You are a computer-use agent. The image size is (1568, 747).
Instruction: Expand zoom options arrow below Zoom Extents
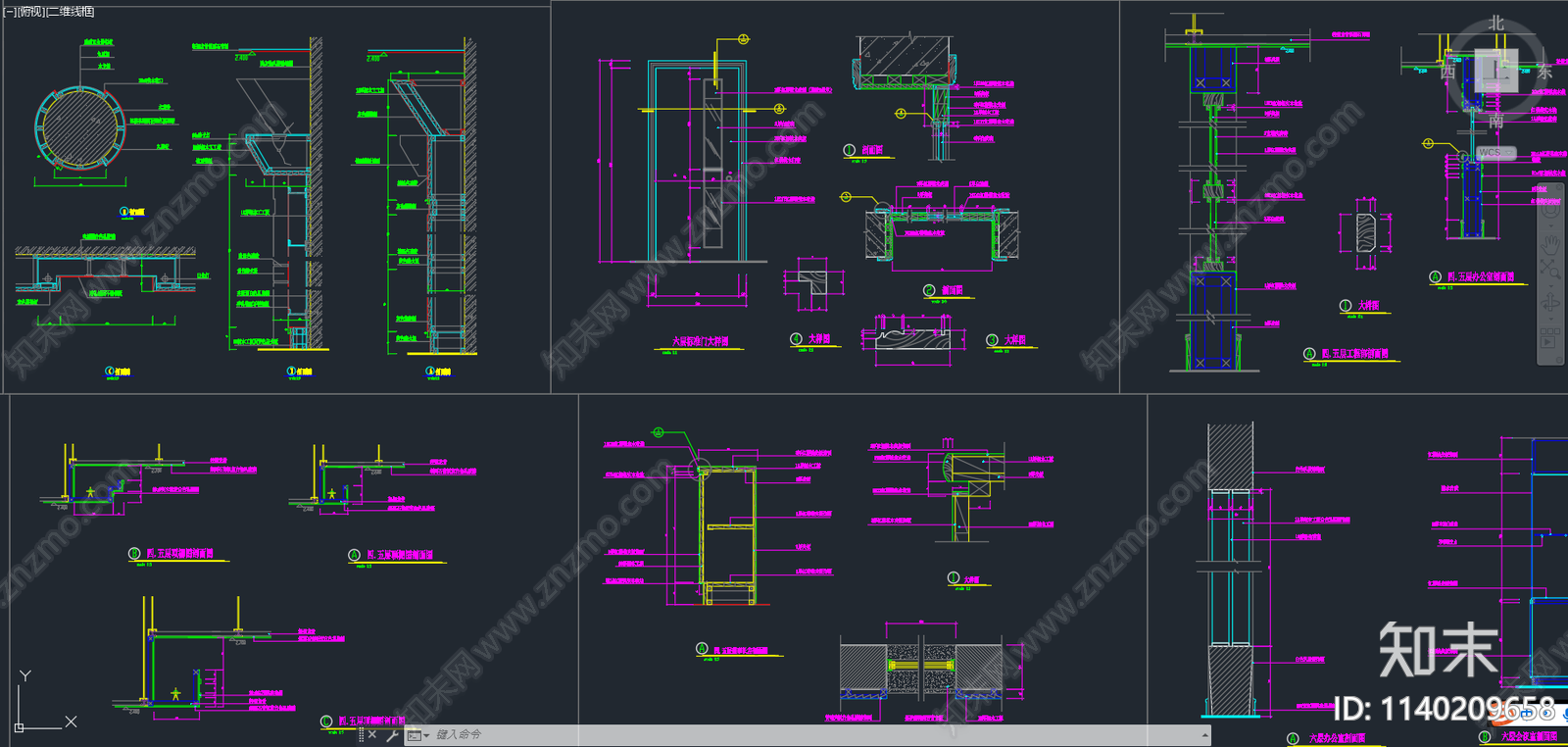[x=1550, y=284]
